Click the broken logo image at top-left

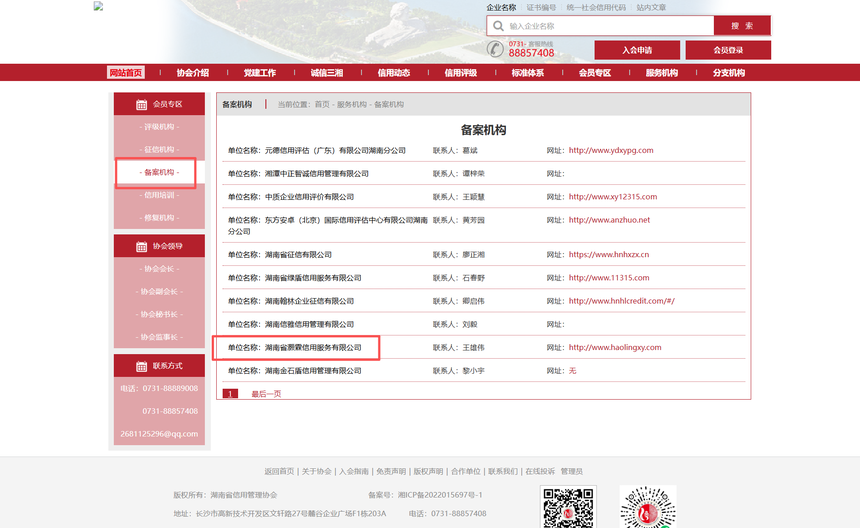(98, 6)
